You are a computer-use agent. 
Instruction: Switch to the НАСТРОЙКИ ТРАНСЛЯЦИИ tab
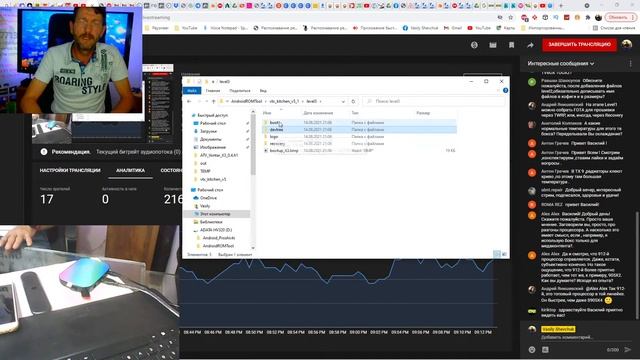[70, 170]
